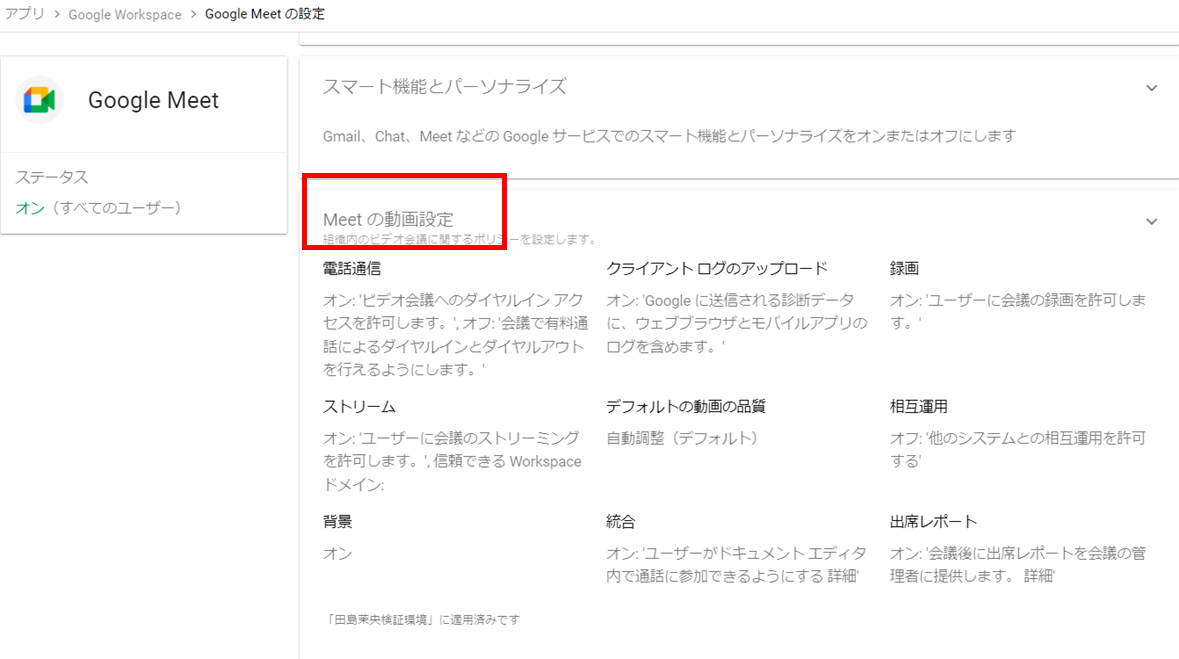The width and height of the screenshot is (1179, 659).
Task: Click the 会議のストリーミング description text
Action: click(x=452, y=461)
